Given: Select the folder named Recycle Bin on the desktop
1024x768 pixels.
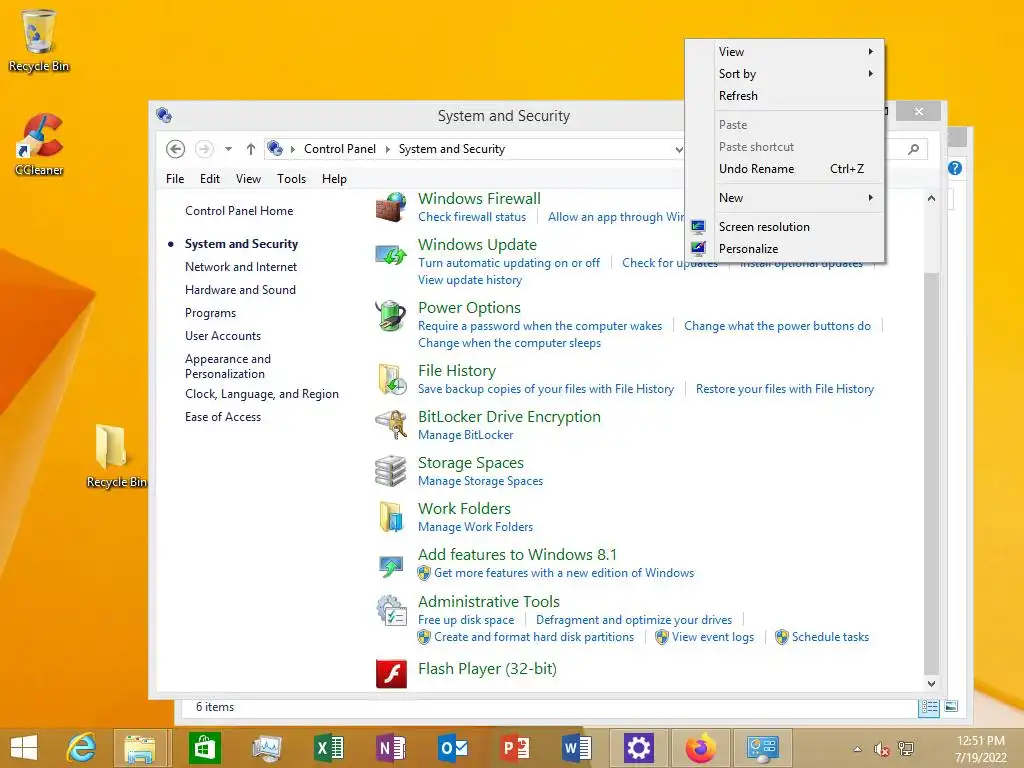Looking at the screenshot, I should pos(116,455).
